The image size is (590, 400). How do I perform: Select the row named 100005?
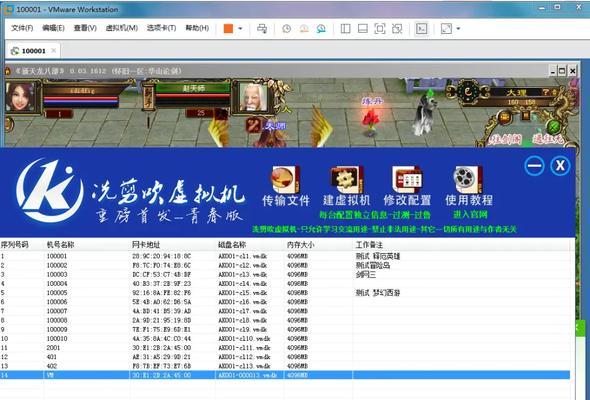pos(285,293)
